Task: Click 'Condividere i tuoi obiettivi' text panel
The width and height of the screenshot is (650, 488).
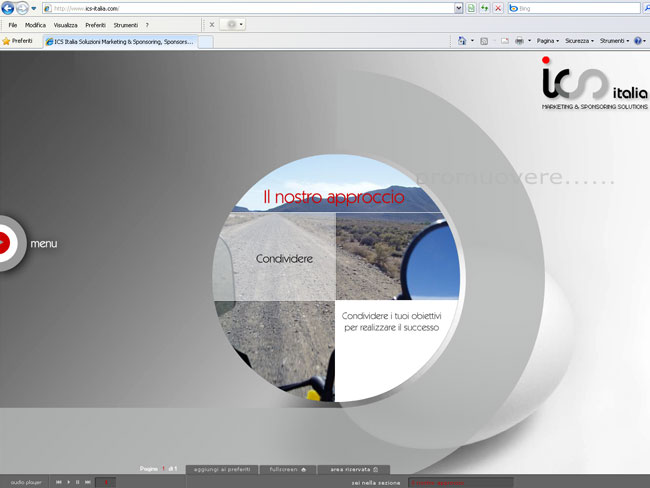Action: [x=391, y=322]
